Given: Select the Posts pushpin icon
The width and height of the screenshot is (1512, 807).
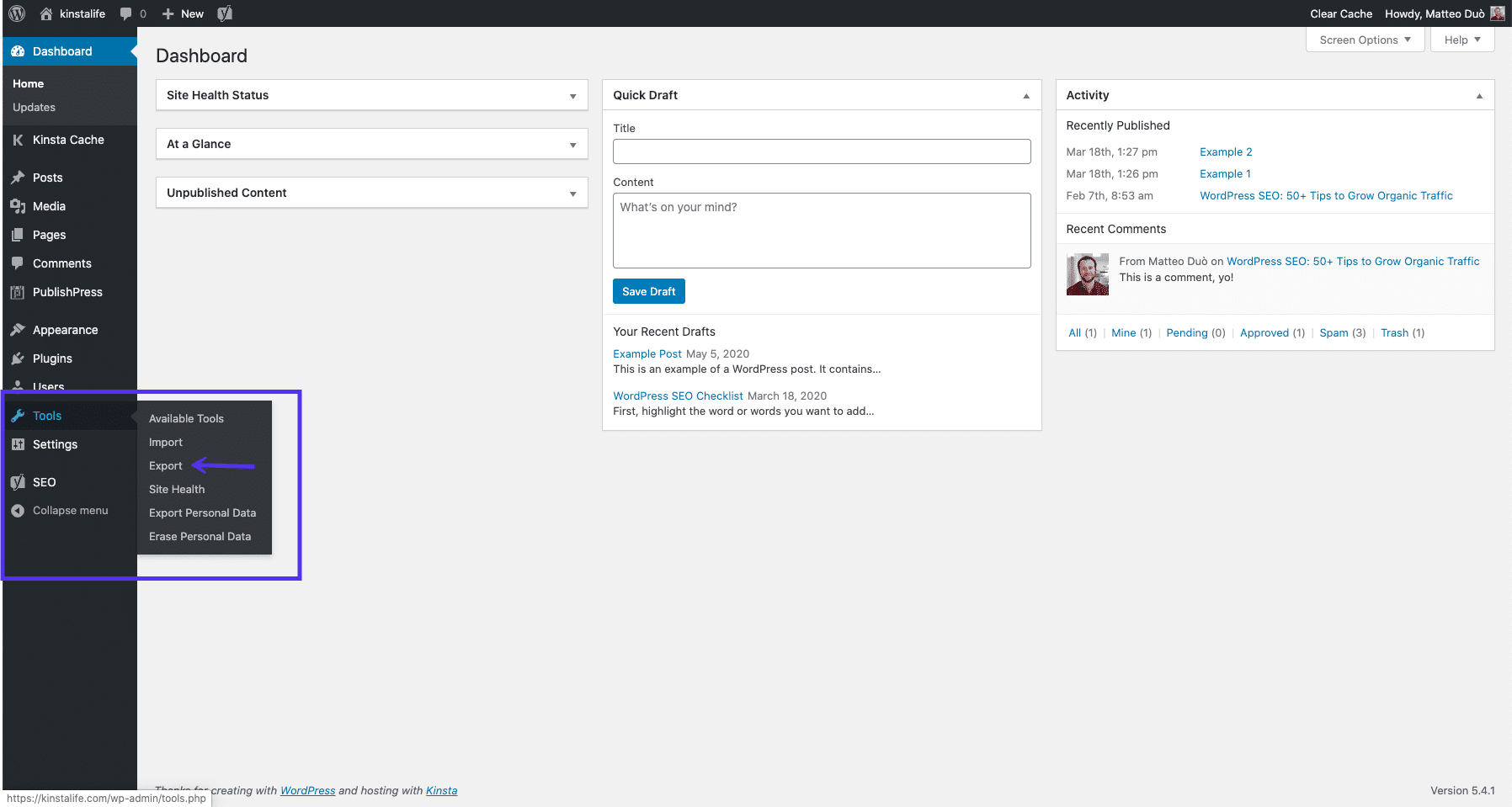Looking at the screenshot, I should tap(19, 177).
